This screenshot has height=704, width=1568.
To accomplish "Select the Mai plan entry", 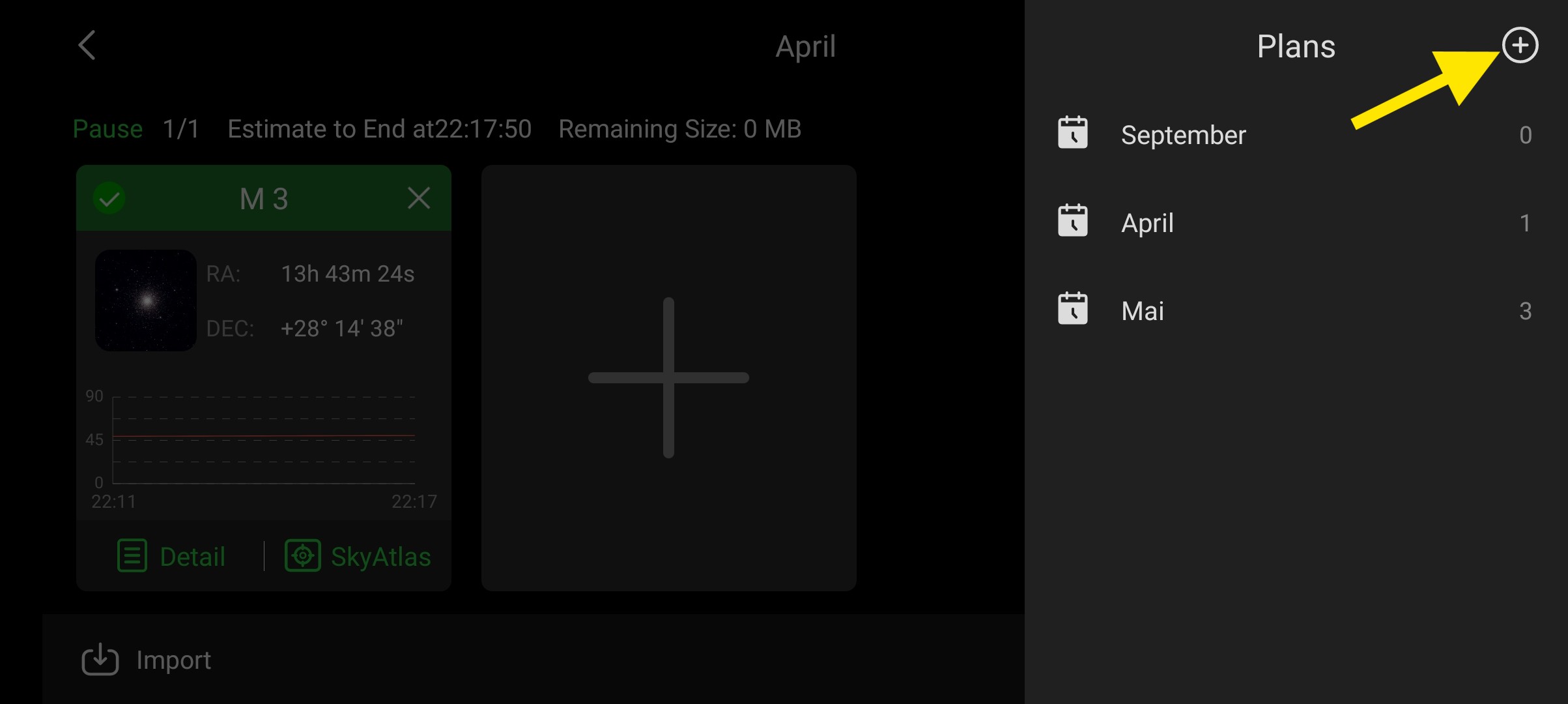I will [1143, 311].
